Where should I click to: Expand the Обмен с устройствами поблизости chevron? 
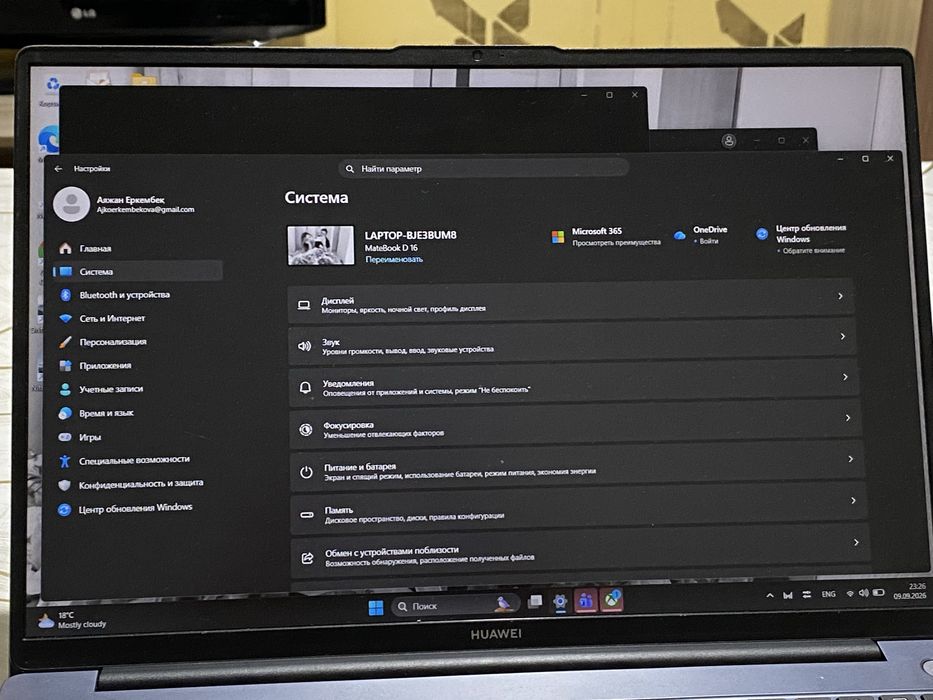click(856, 542)
